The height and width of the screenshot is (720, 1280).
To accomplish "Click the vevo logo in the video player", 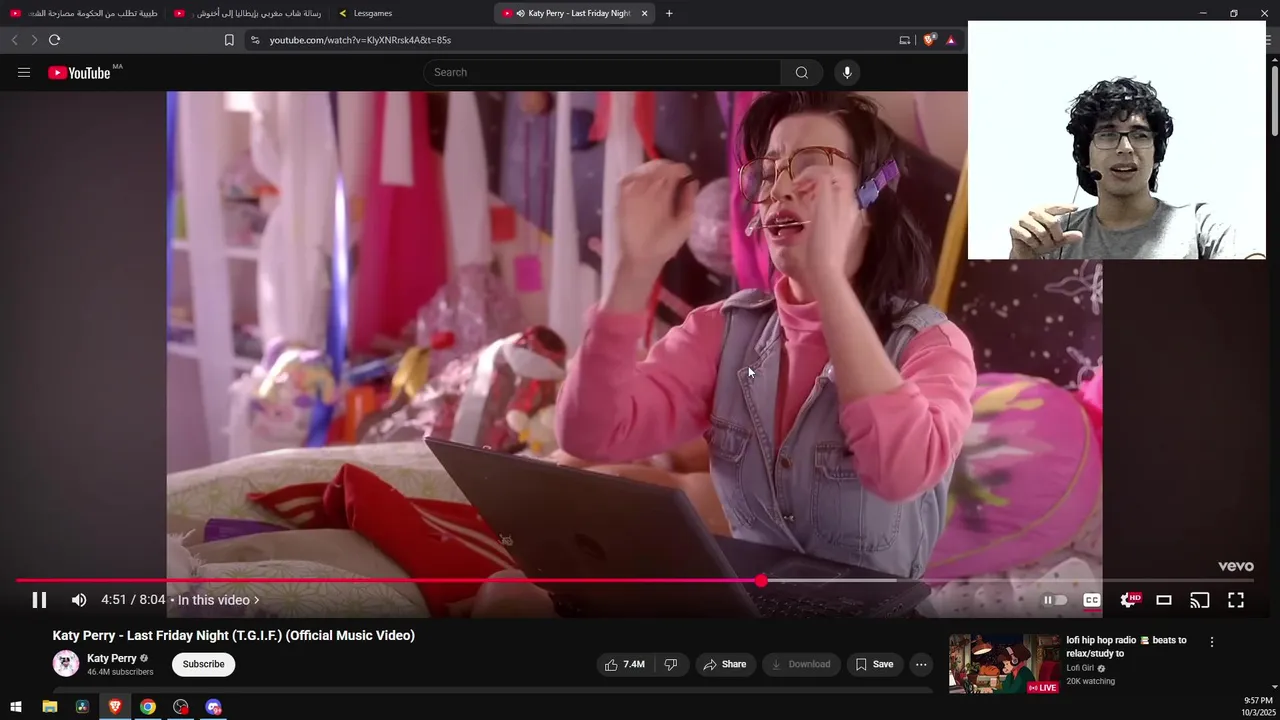I will point(1236,566).
